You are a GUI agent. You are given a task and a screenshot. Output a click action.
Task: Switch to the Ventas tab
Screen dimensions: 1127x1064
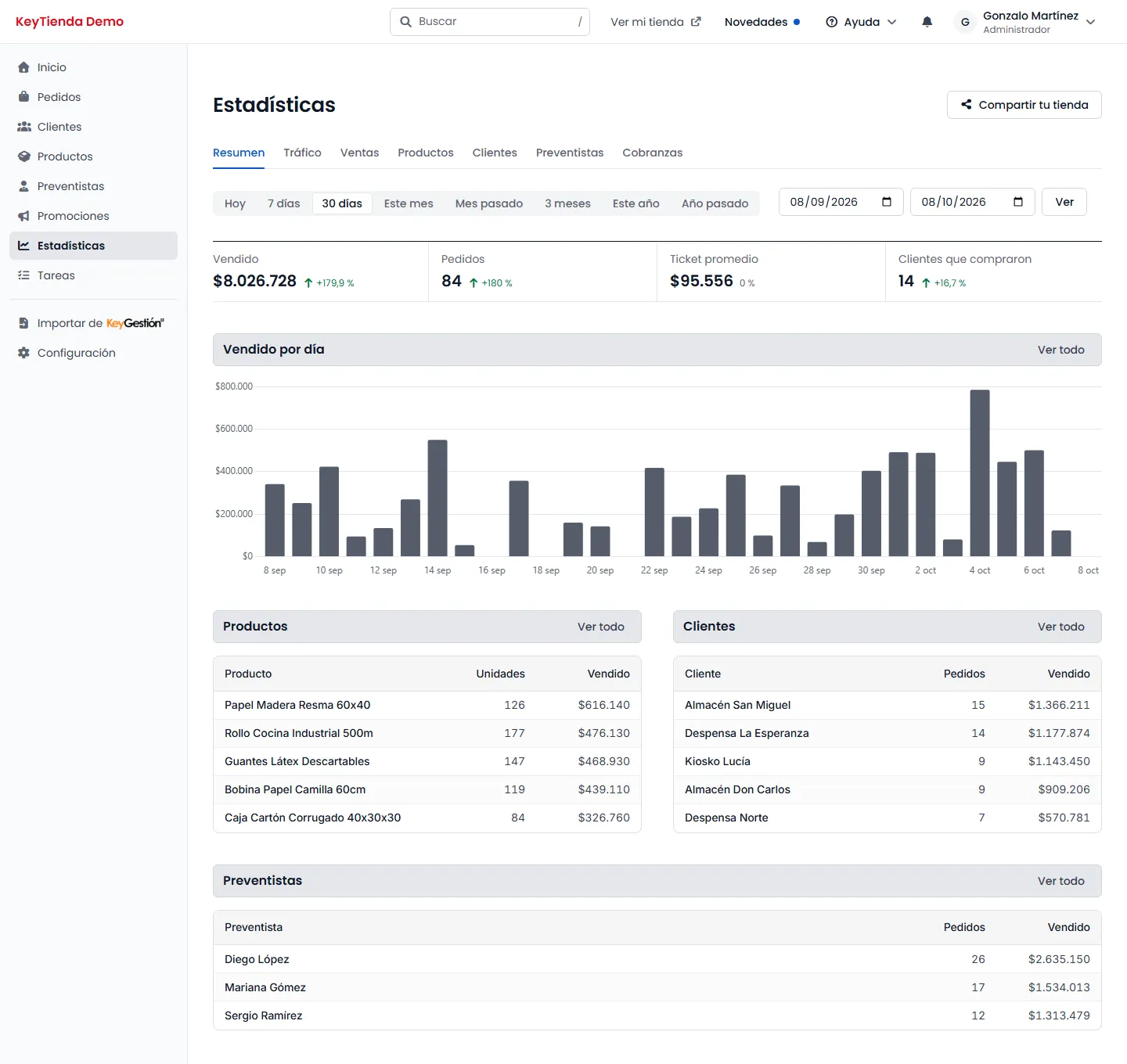point(360,153)
